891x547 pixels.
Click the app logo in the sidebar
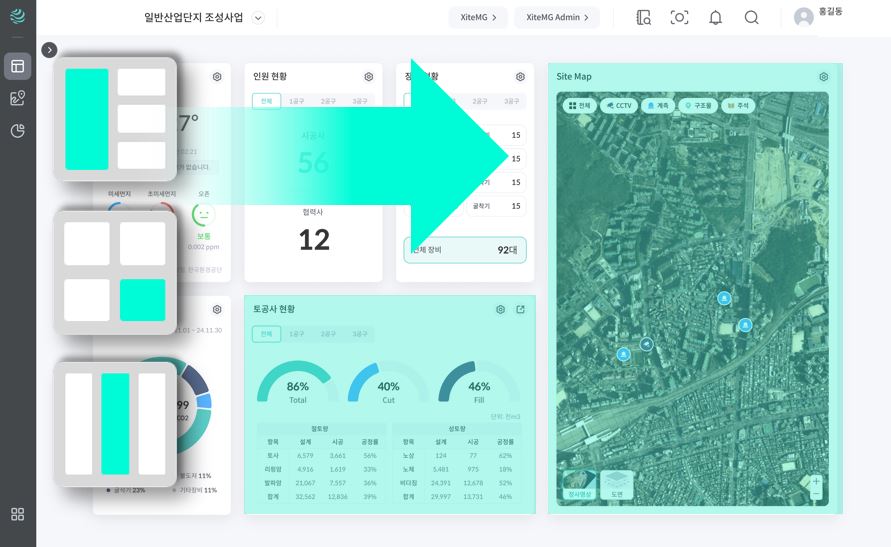pos(18,16)
